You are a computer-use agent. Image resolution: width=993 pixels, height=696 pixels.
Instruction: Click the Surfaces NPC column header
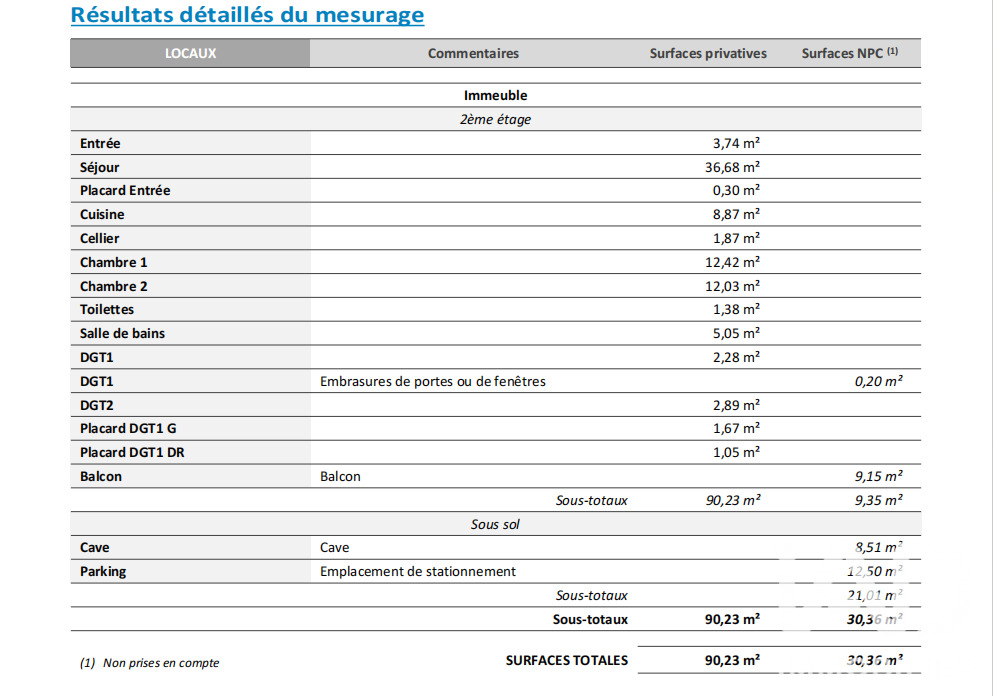click(849, 53)
